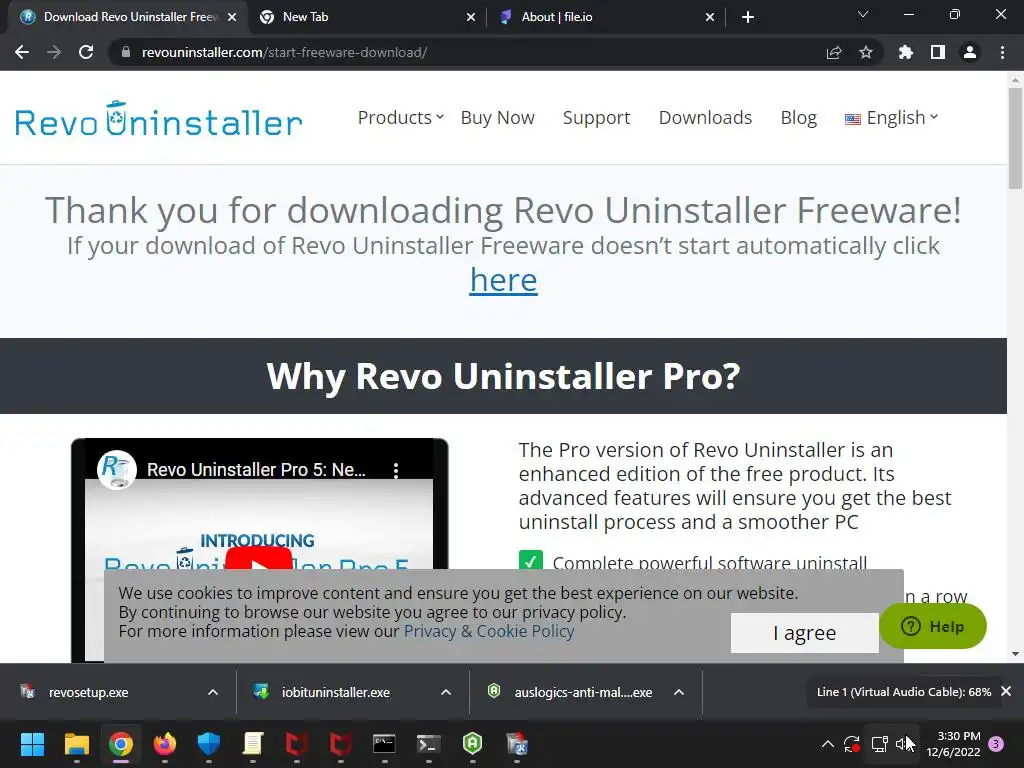
Task: Open the tab search chevron
Action: 863,14
